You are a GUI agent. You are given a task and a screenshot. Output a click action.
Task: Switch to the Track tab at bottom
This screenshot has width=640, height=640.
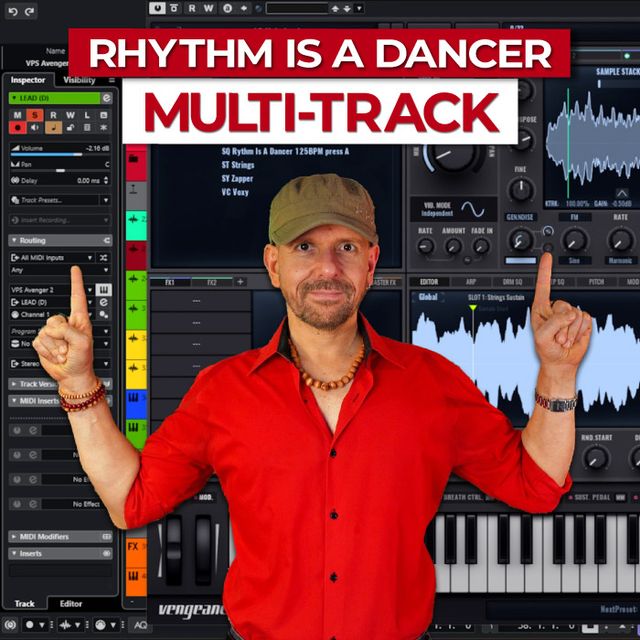(x=24, y=604)
